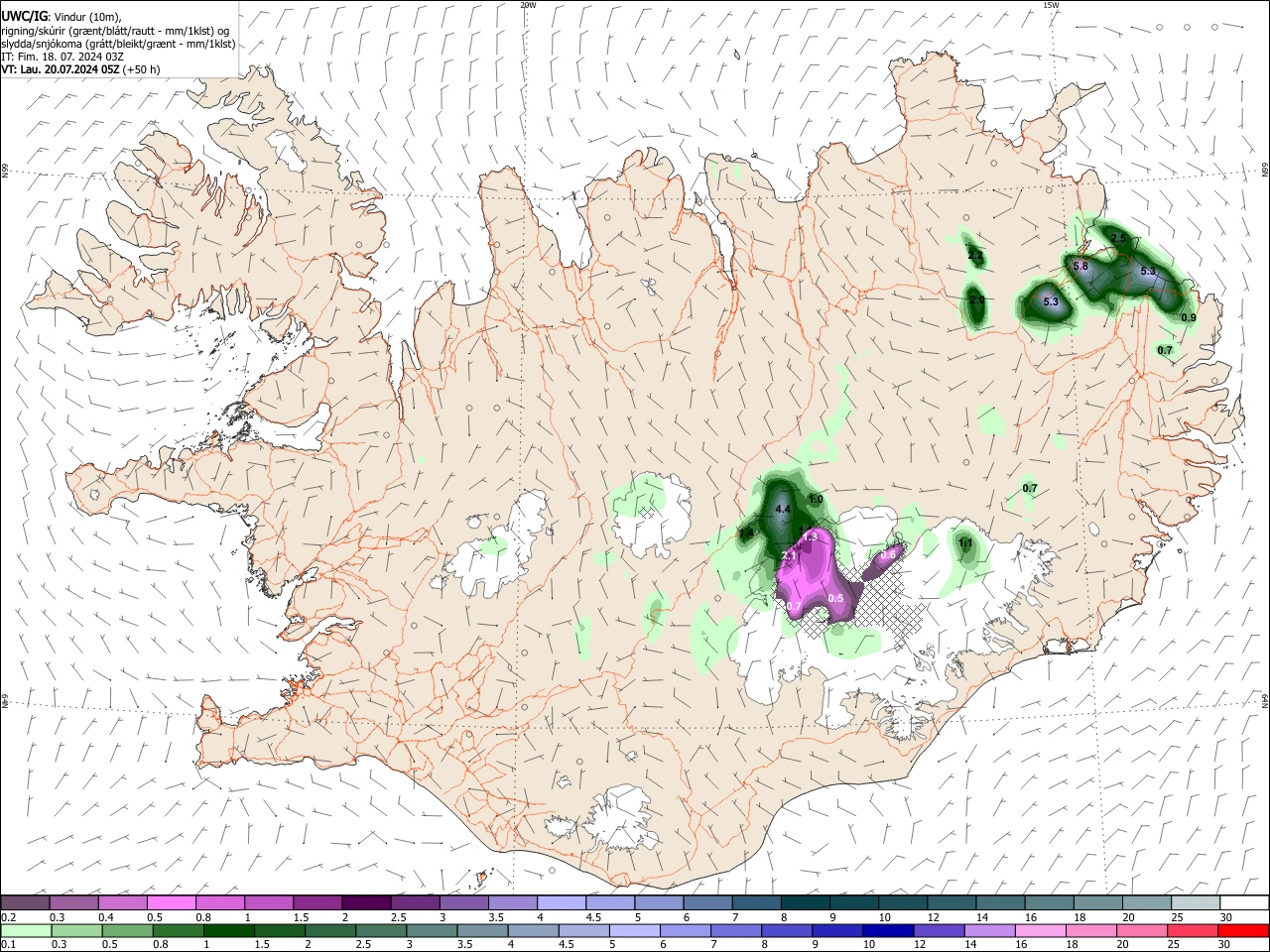Screen dimensions: 1270x952
Task: Click the bright red 30 swatch, bottom legend row
Action: point(1244,930)
